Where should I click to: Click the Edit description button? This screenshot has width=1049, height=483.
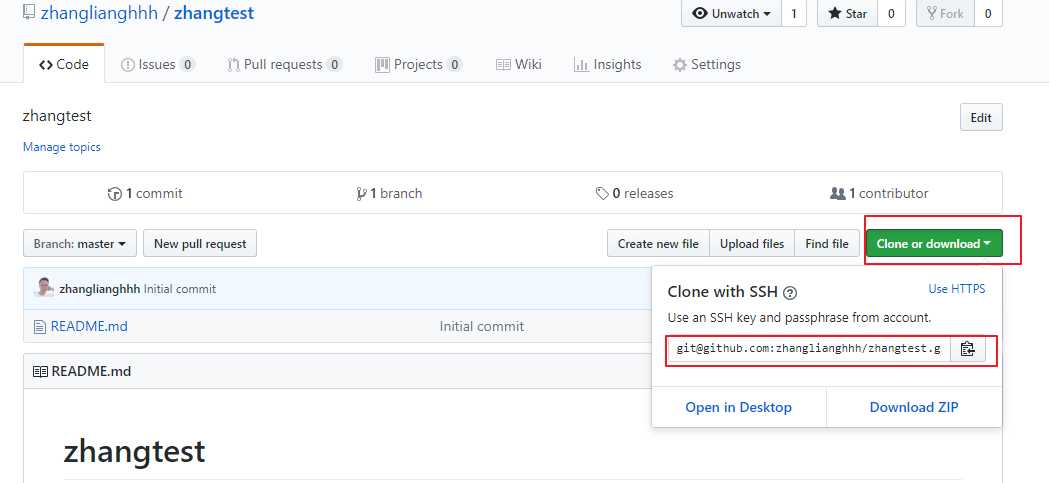[981, 117]
